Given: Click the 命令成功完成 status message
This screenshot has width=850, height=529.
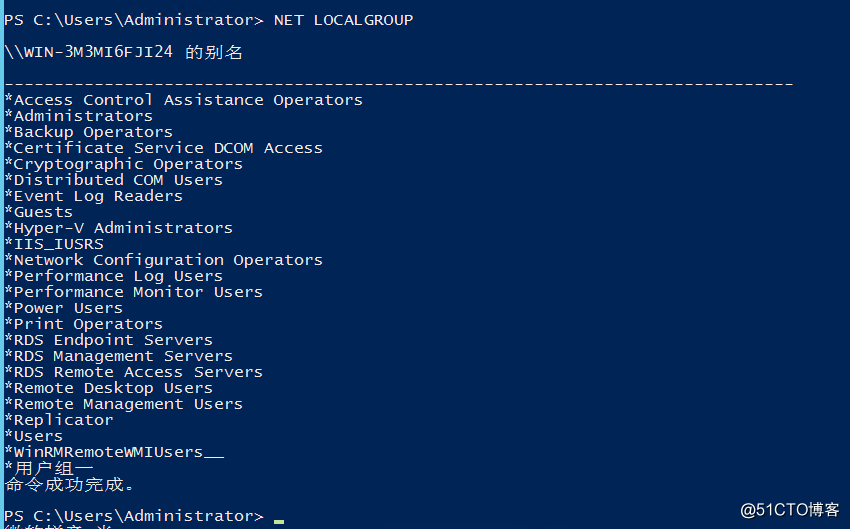Looking at the screenshot, I should 69,485.
